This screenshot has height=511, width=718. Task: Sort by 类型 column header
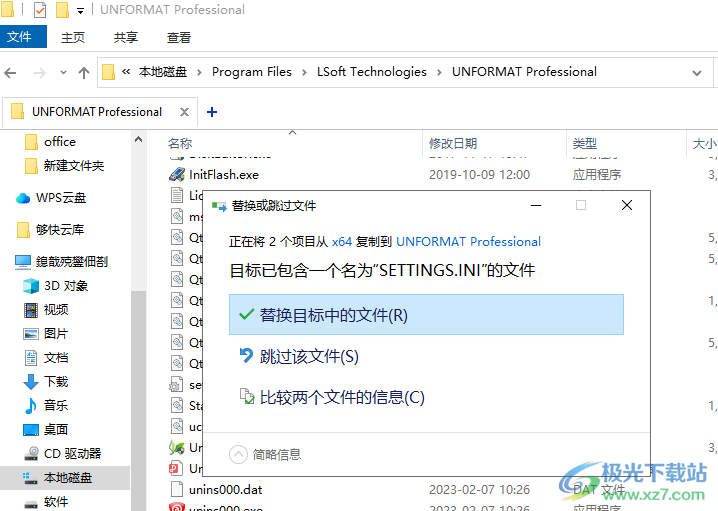click(585, 143)
